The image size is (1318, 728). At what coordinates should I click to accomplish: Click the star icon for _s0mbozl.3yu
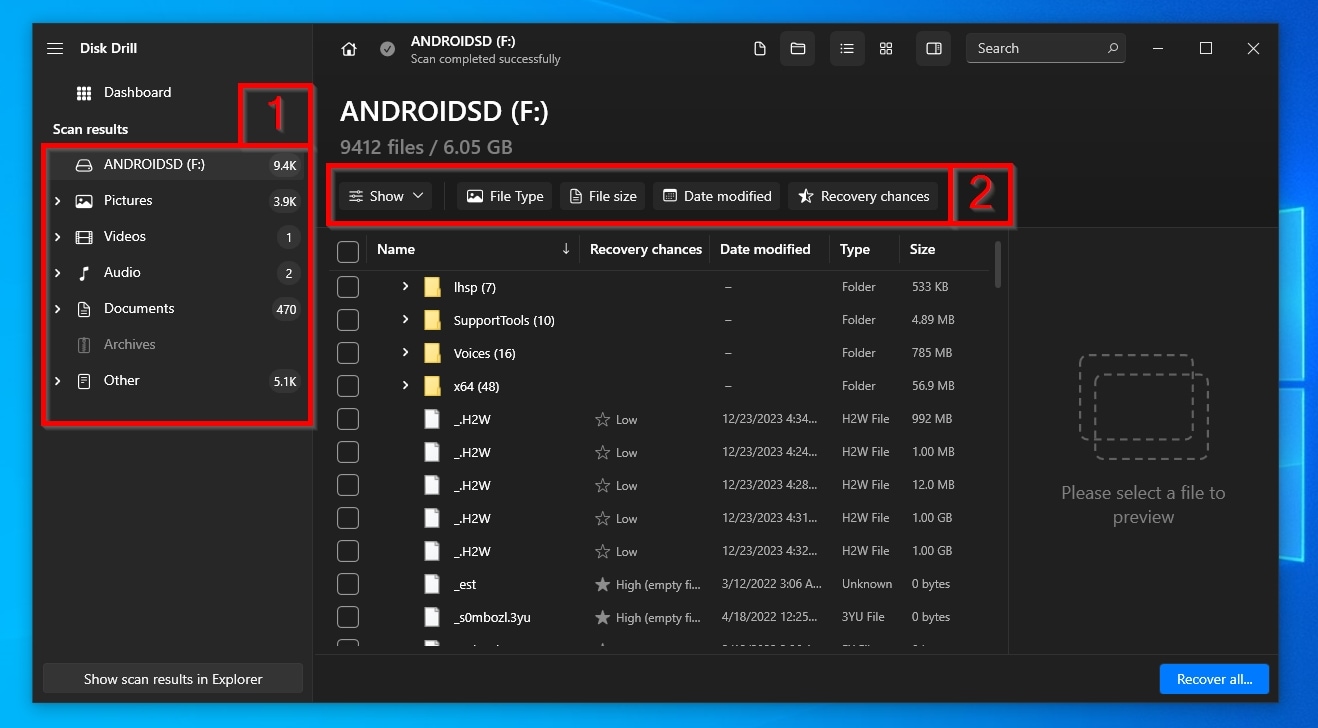point(602,617)
